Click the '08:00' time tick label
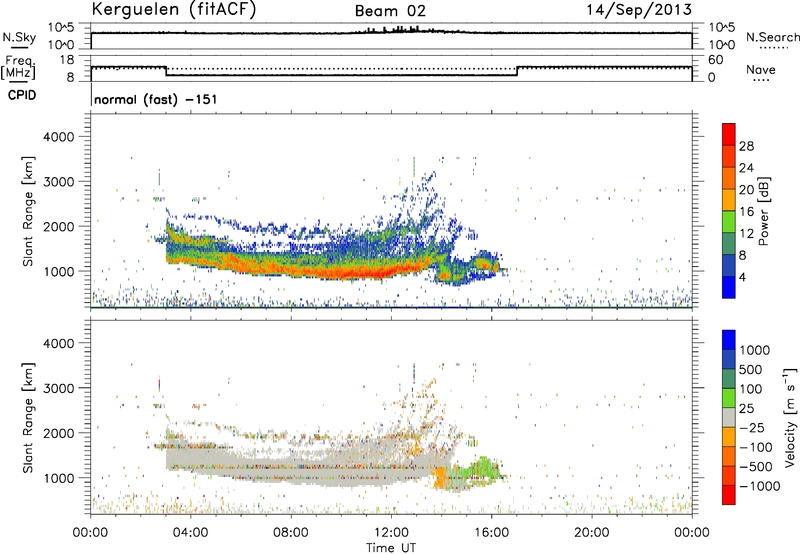The image size is (800, 554). click(x=291, y=533)
